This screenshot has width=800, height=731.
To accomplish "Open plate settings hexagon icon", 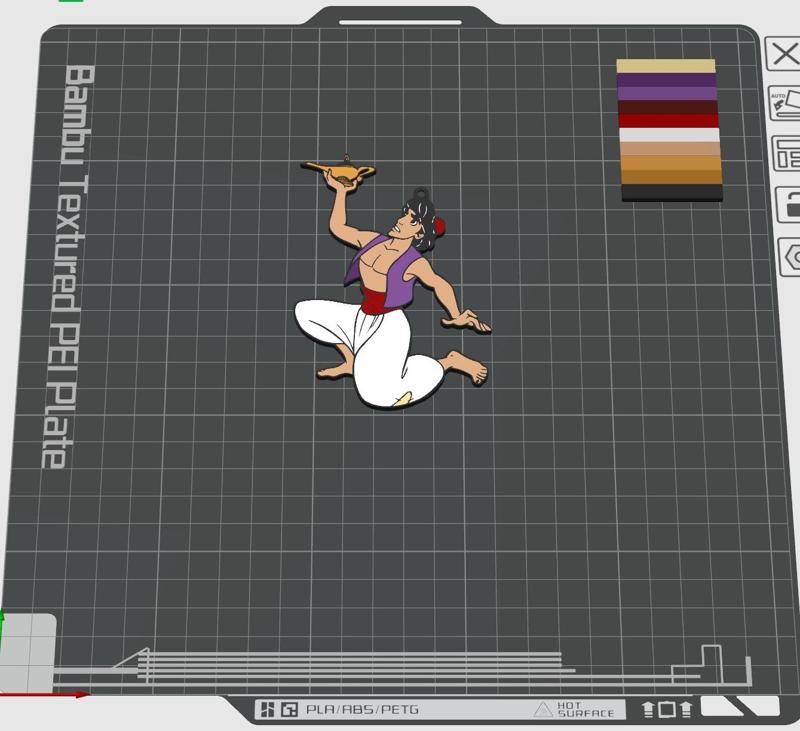I will 790,257.
